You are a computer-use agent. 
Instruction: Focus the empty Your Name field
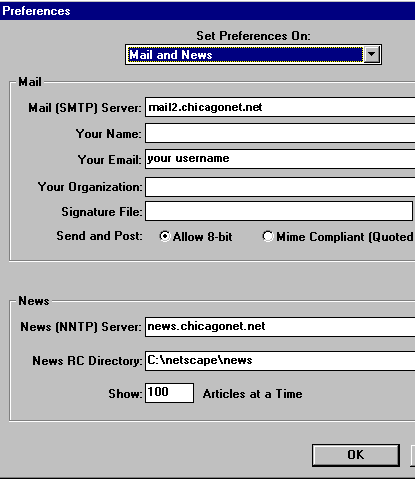pyautogui.click(x=280, y=133)
